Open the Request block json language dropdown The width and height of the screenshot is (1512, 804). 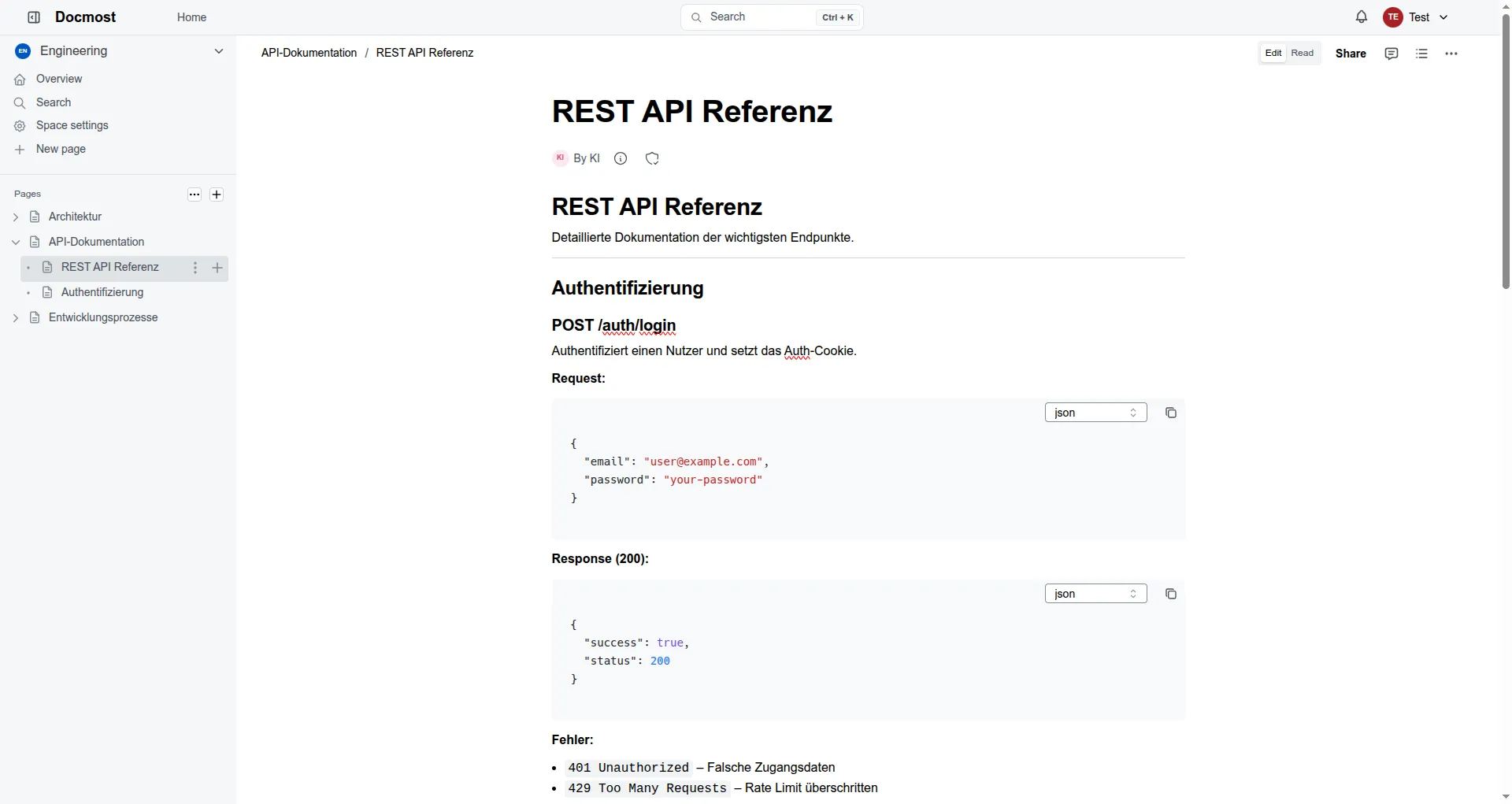tap(1095, 413)
